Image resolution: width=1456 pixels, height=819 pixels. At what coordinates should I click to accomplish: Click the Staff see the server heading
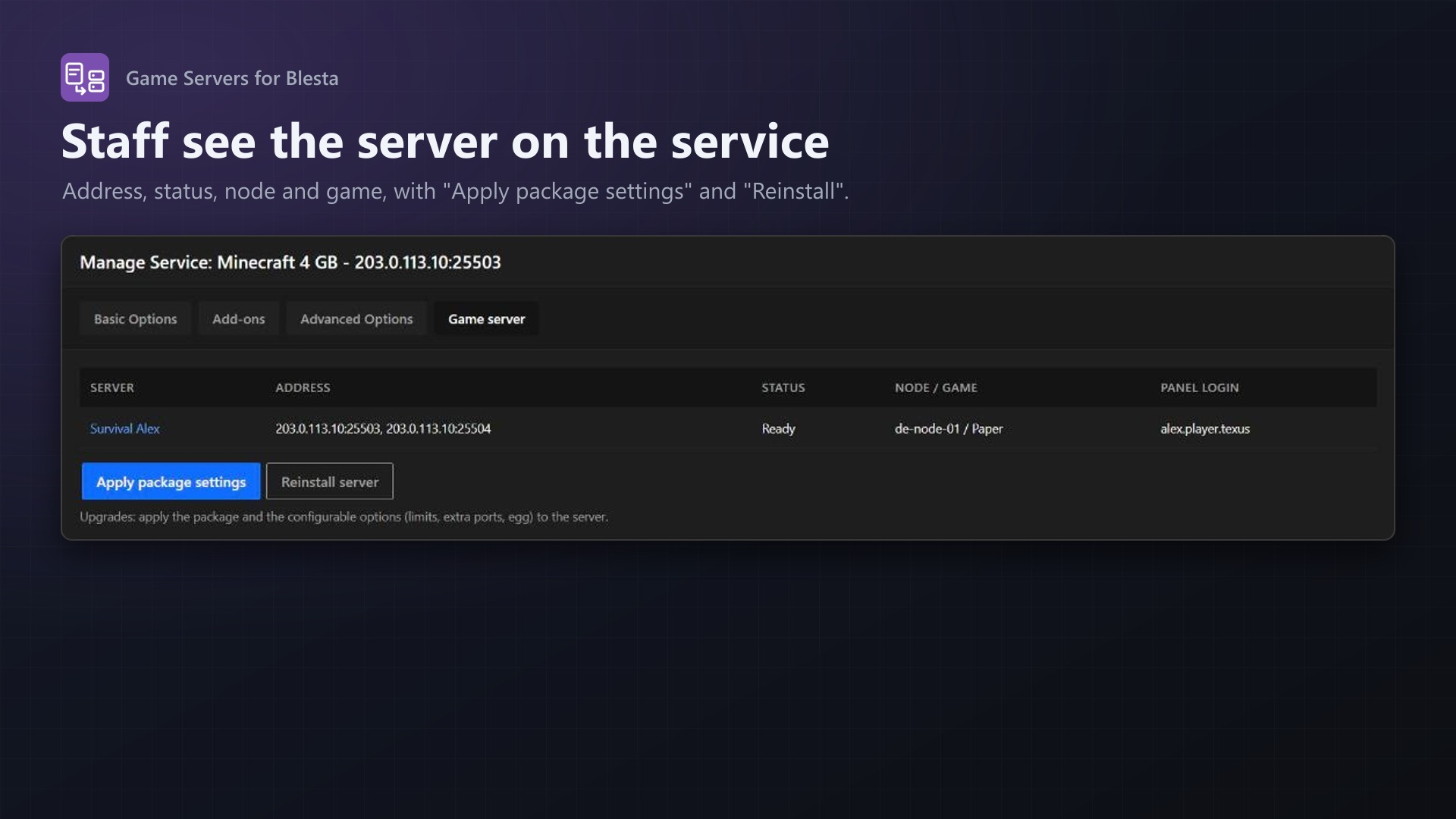point(445,142)
